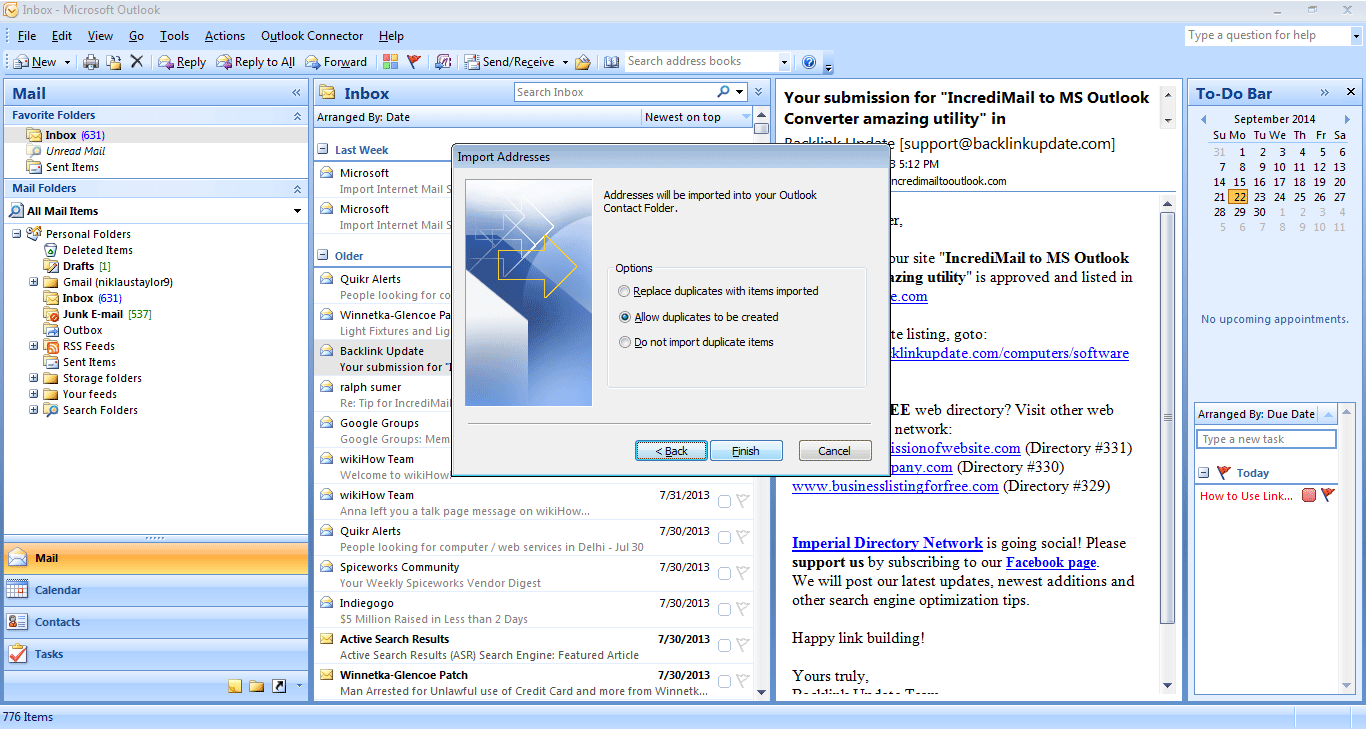Open the Imperial Directory Network link
The height and width of the screenshot is (729, 1366).
[887, 543]
